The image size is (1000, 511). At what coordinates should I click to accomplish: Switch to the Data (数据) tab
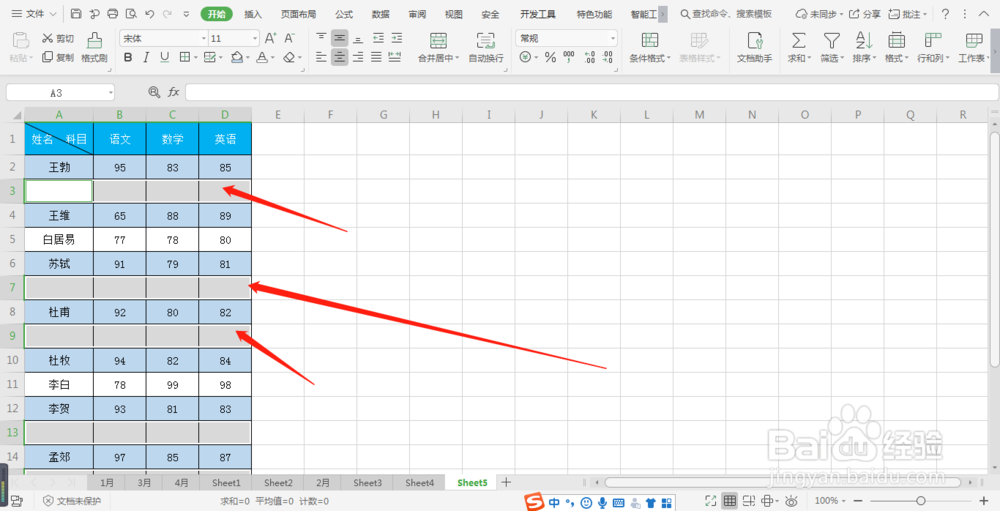pos(381,14)
